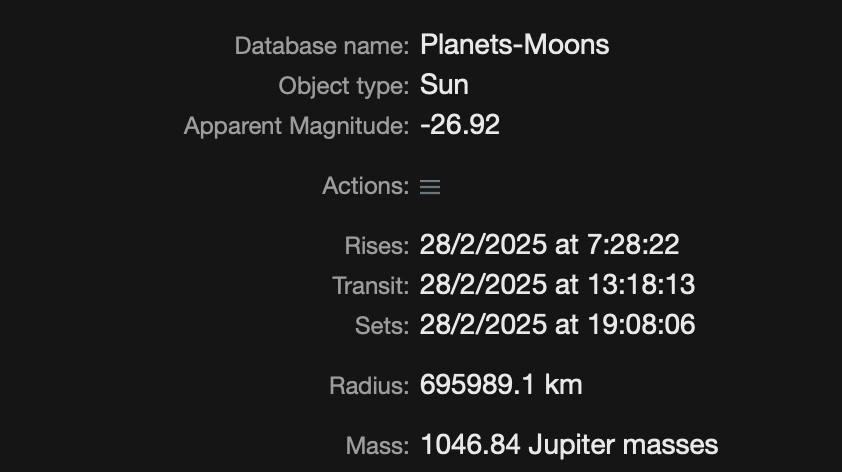Image resolution: width=842 pixels, height=472 pixels.
Task: Click the Actions label
Action: click(x=365, y=186)
